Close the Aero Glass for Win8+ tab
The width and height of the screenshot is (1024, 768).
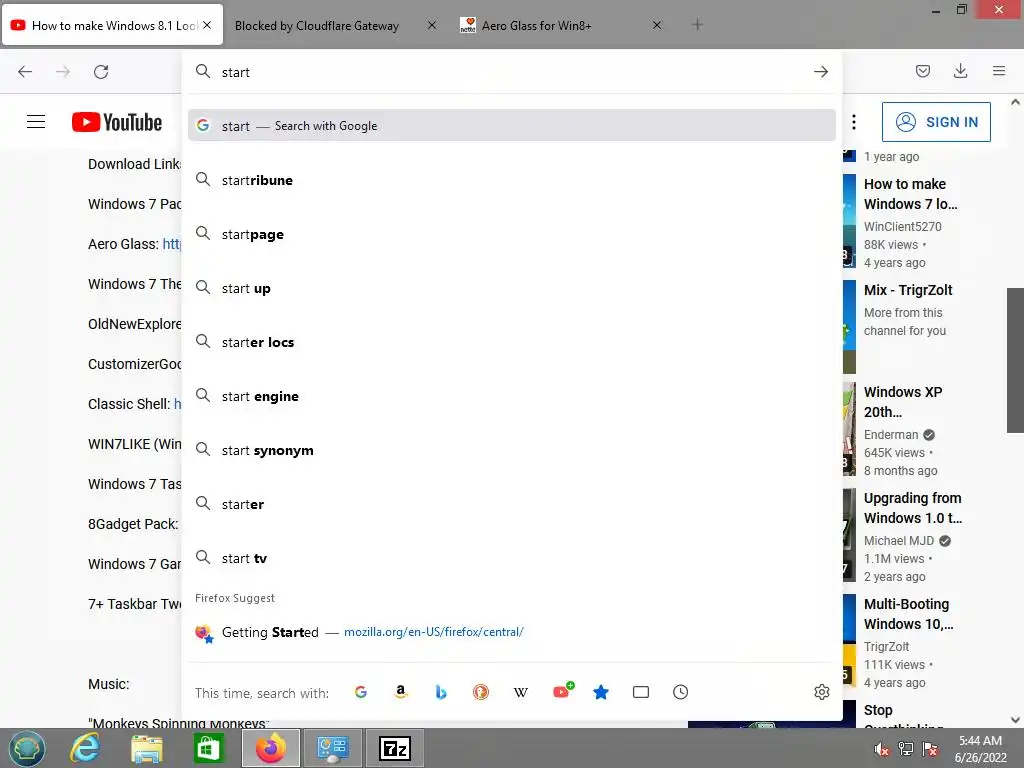coord(657,25)
